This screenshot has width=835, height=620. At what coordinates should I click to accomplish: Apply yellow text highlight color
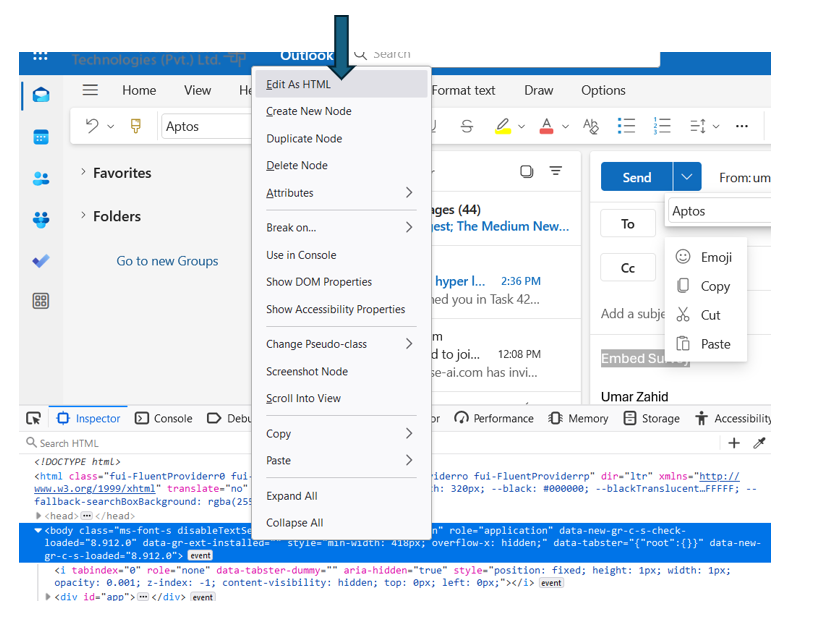pos(503,126)
